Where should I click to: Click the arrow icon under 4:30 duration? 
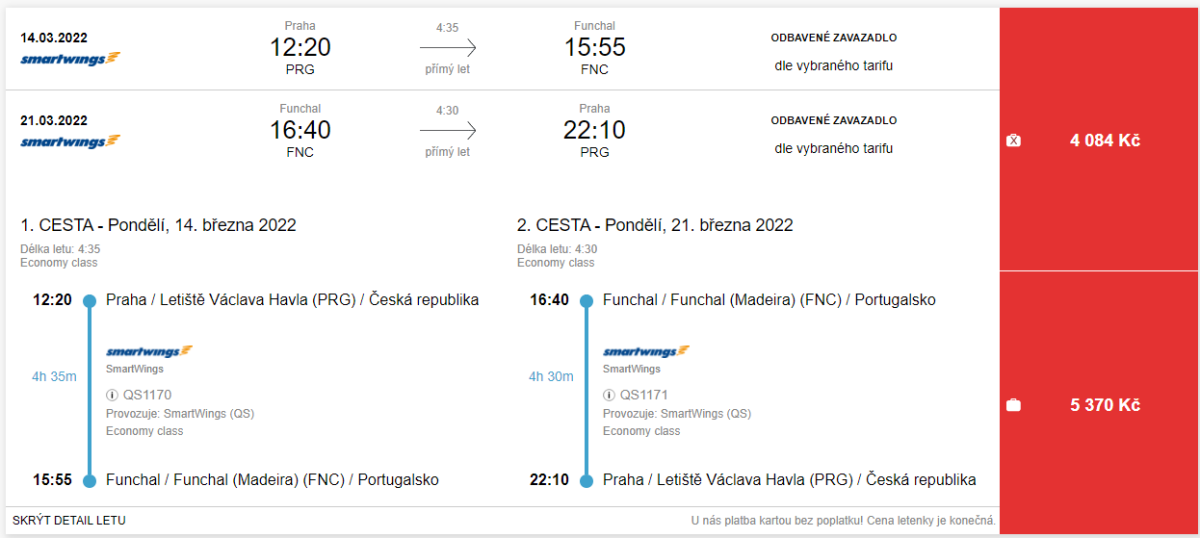point(447,131)
